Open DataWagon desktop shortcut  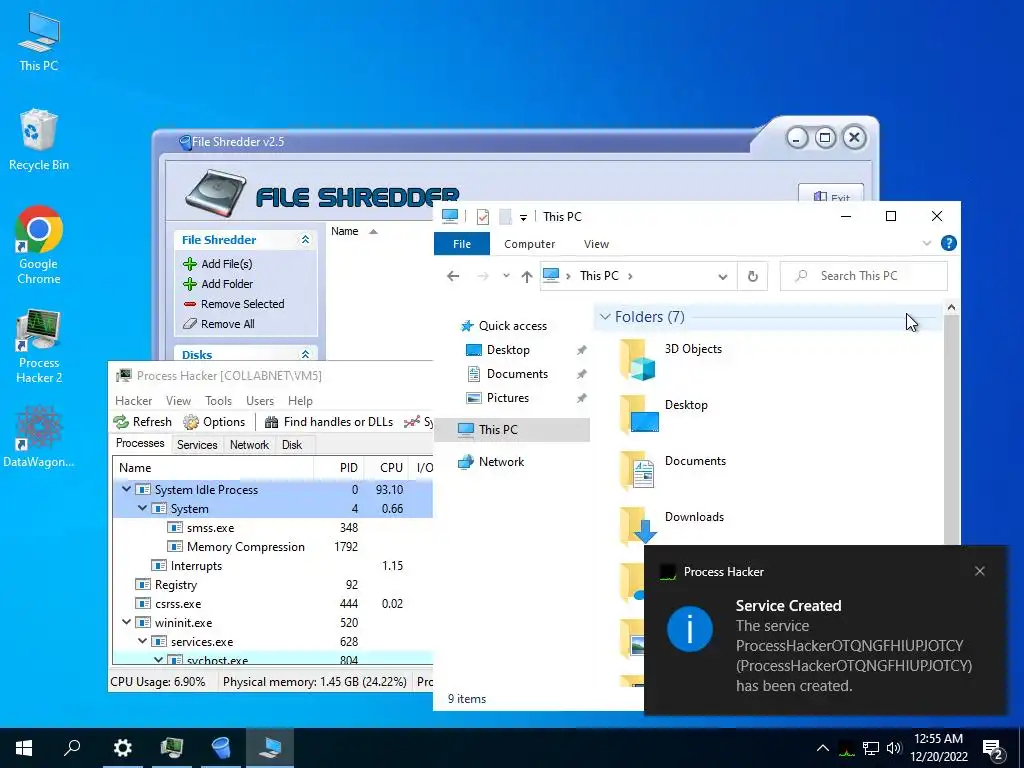pyautogui.click(x=39, y=436)
